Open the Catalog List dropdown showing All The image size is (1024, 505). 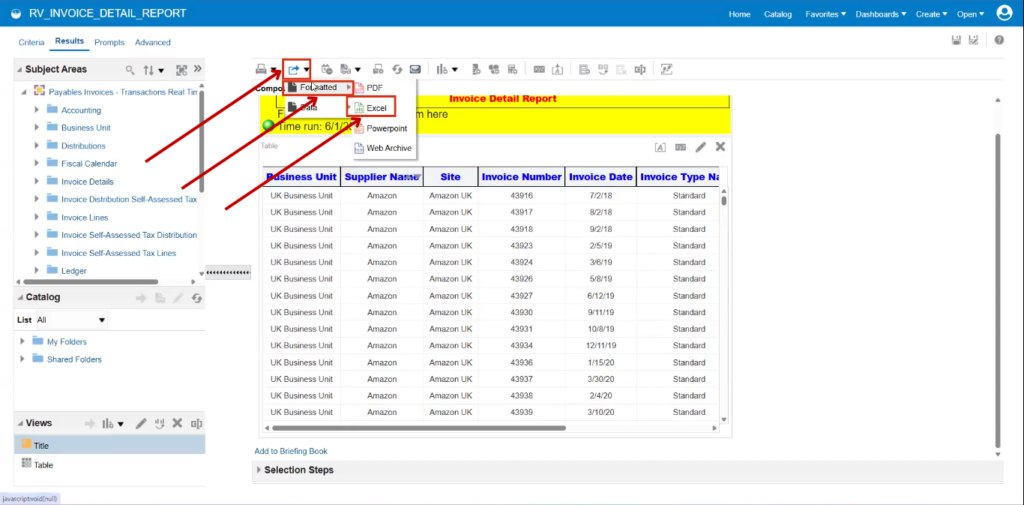point(71,320)
